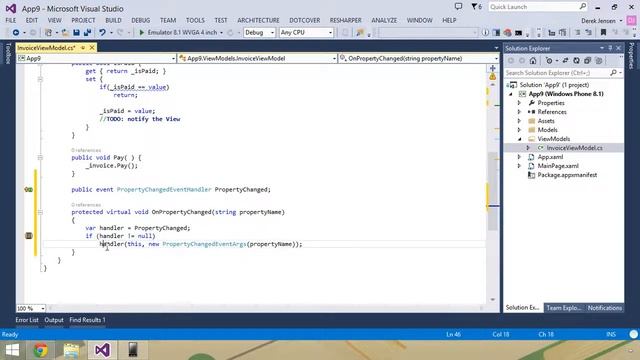Screen dimensions: 640x360
Task: Open the BUILD menu
Action: pos(113,20)
